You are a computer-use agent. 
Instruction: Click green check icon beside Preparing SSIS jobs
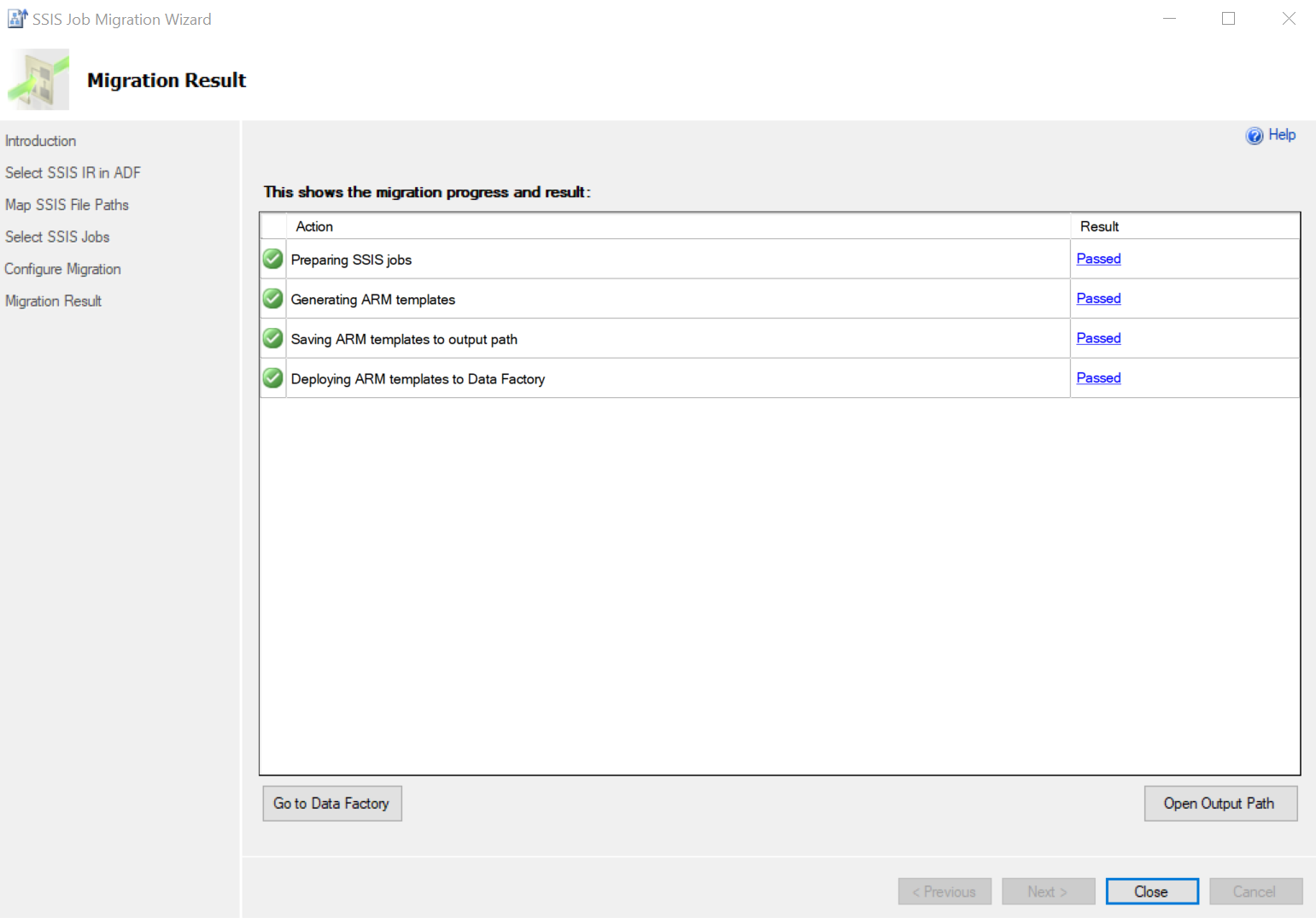click(x=273, y=259)
